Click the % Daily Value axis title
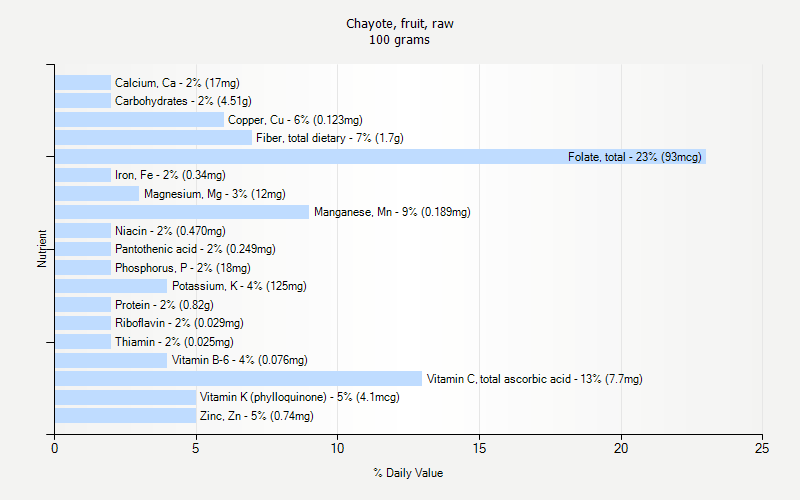The width and height of the screenshot is (800, 500). [408, 473]
